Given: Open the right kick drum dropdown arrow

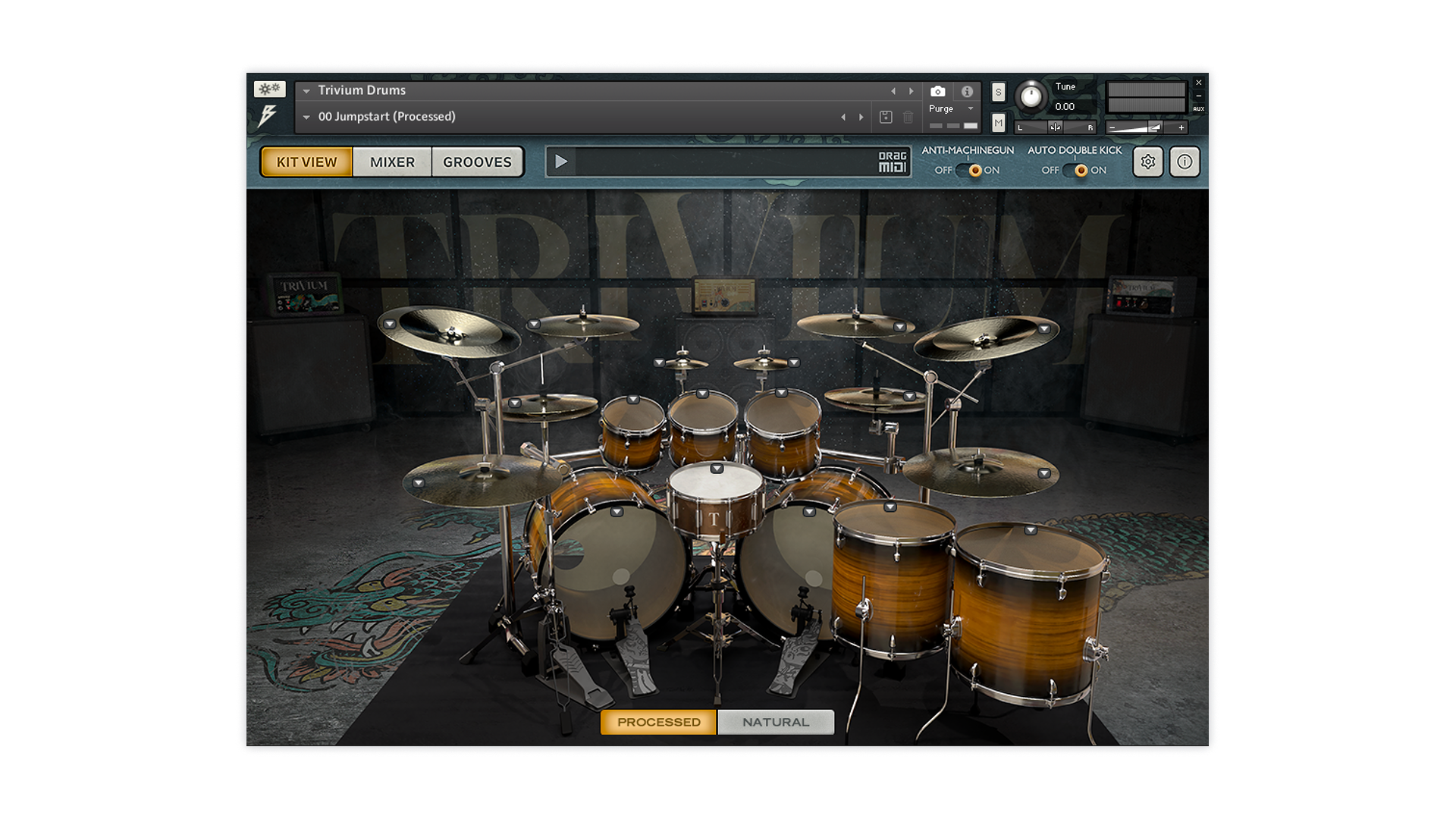Looking at the screenshot, I should (x=809, y=512).
